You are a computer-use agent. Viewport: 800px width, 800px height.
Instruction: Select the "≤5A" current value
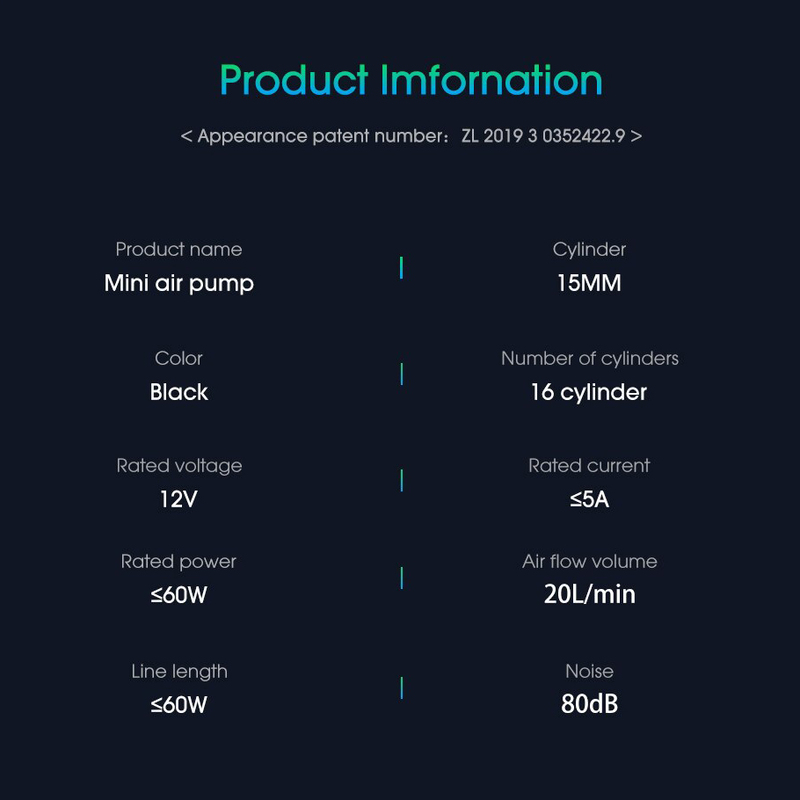[x=589, y=498]
